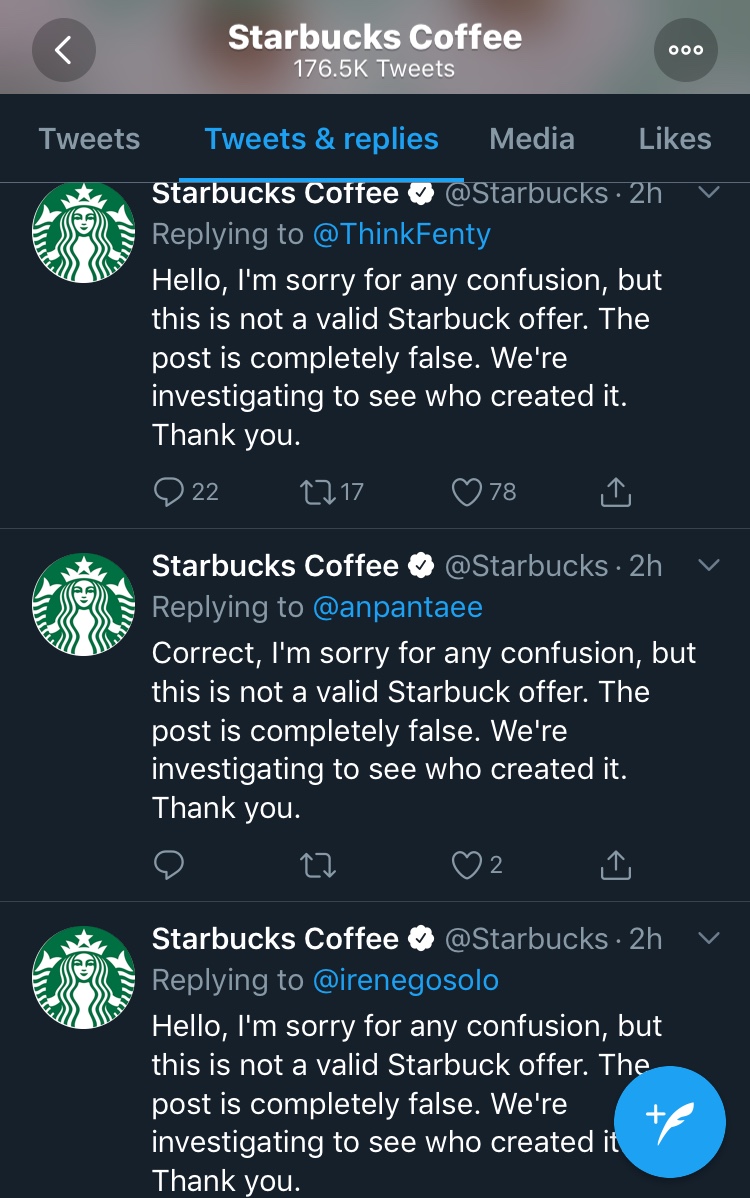
Task: Like the tweet replying to @anpantaee
Action: (467, 865)
